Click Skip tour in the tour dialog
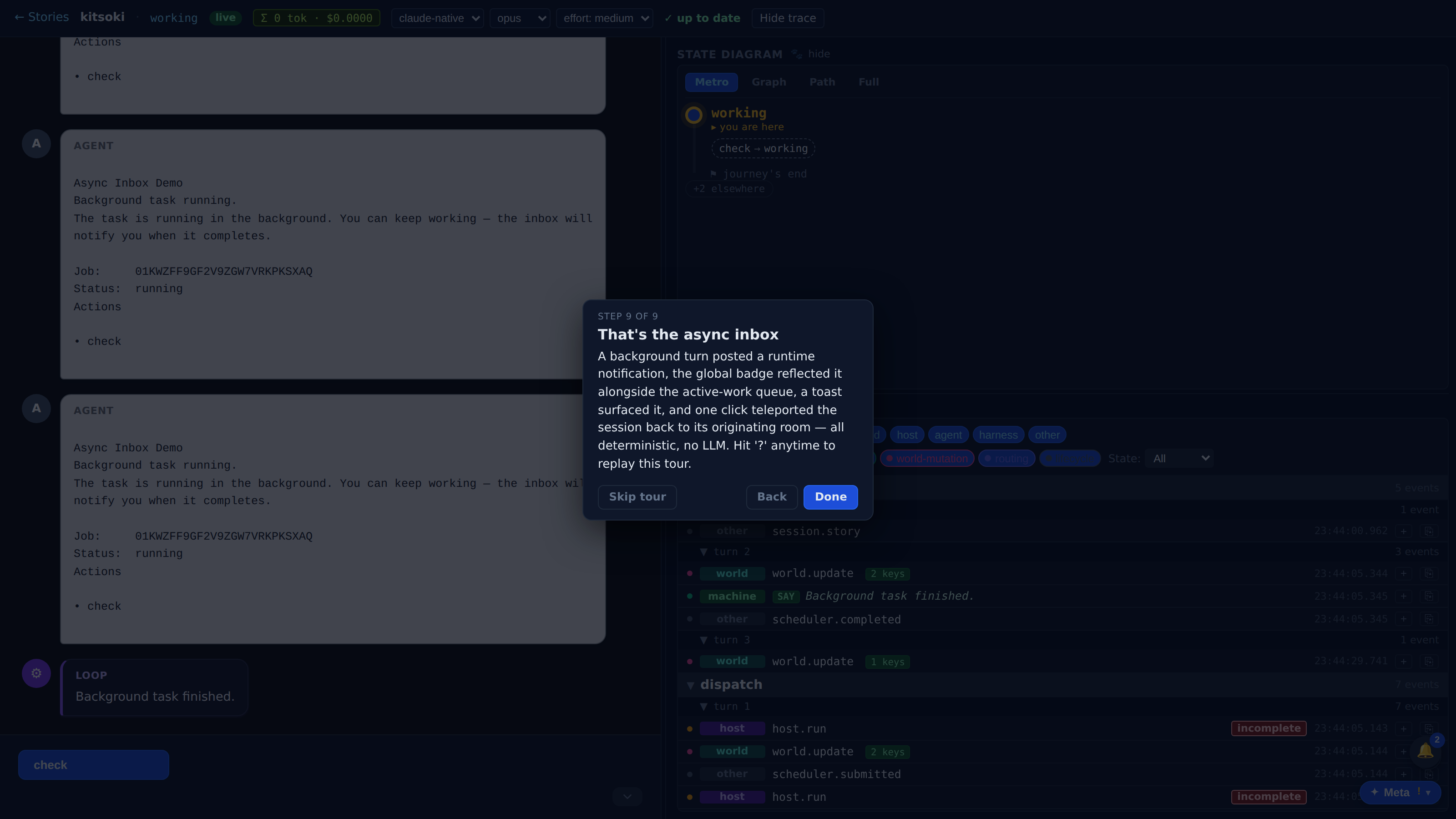1456x819 pixels. point(637,497)
